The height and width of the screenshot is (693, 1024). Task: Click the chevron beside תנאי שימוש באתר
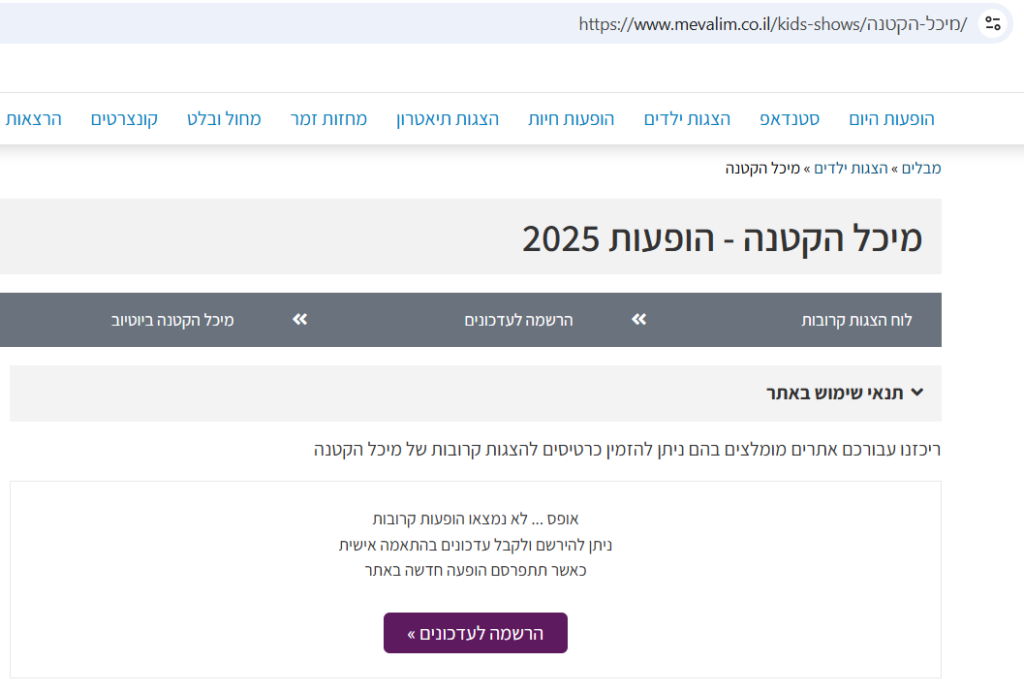point(917,393)
